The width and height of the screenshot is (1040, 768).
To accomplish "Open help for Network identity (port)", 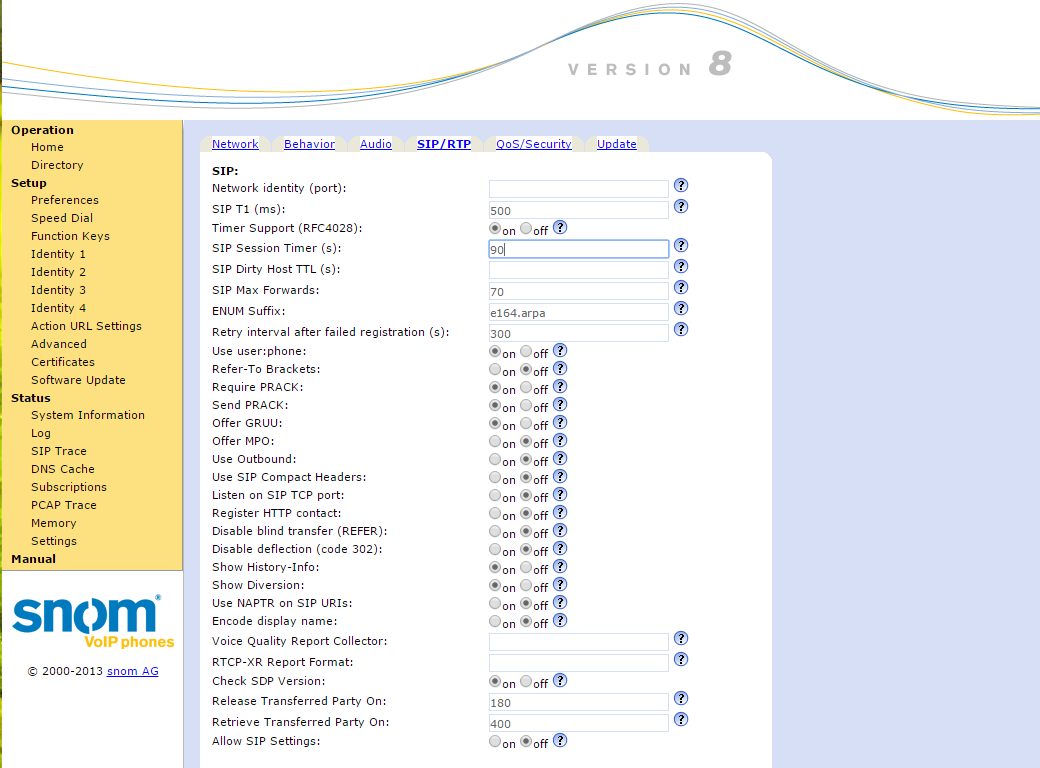I will click(x=681, y=186).
